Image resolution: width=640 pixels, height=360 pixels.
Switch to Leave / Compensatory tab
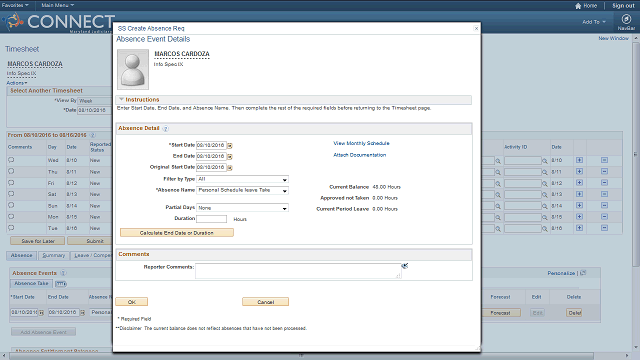tap(92, 256)
